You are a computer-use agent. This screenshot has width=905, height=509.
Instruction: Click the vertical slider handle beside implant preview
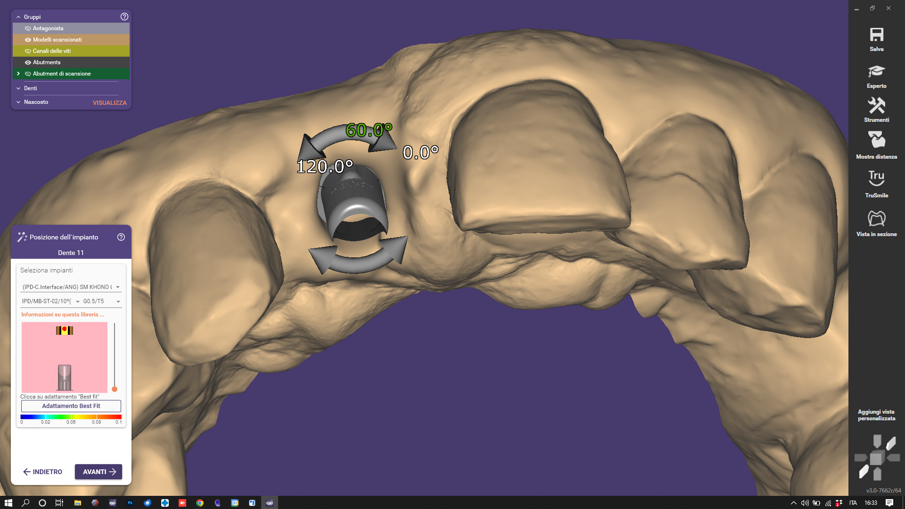(114, 389)
